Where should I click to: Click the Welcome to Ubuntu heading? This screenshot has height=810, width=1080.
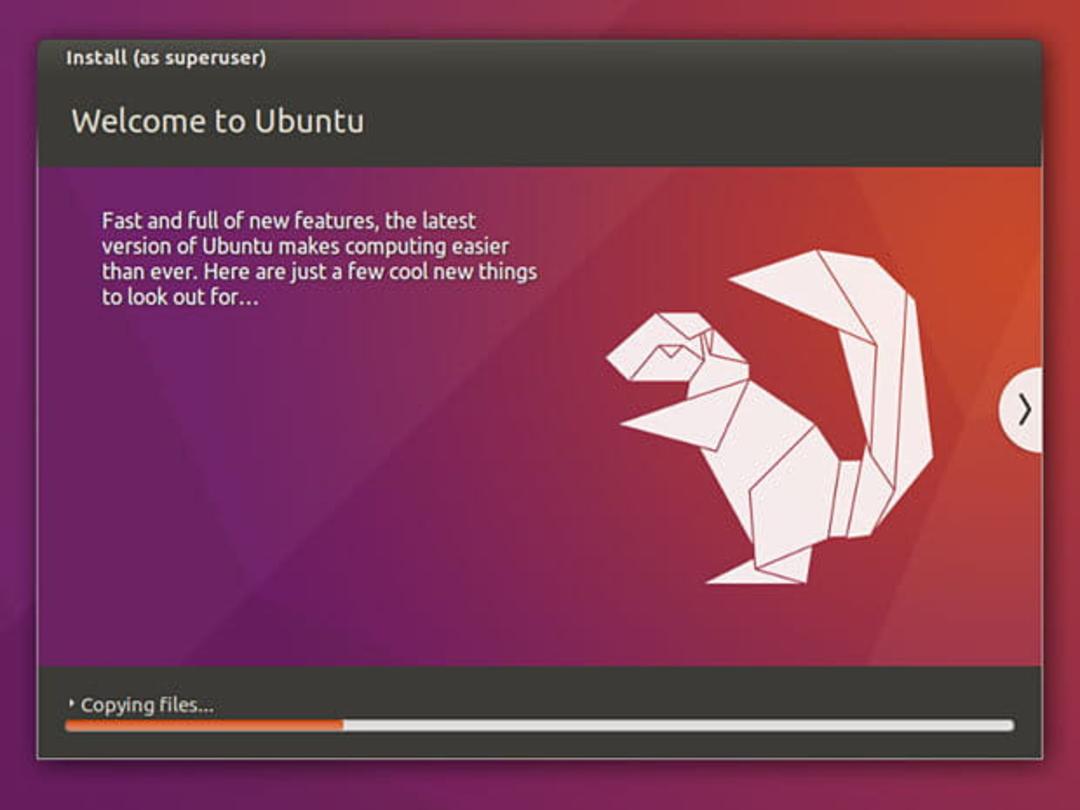(218, 121)
